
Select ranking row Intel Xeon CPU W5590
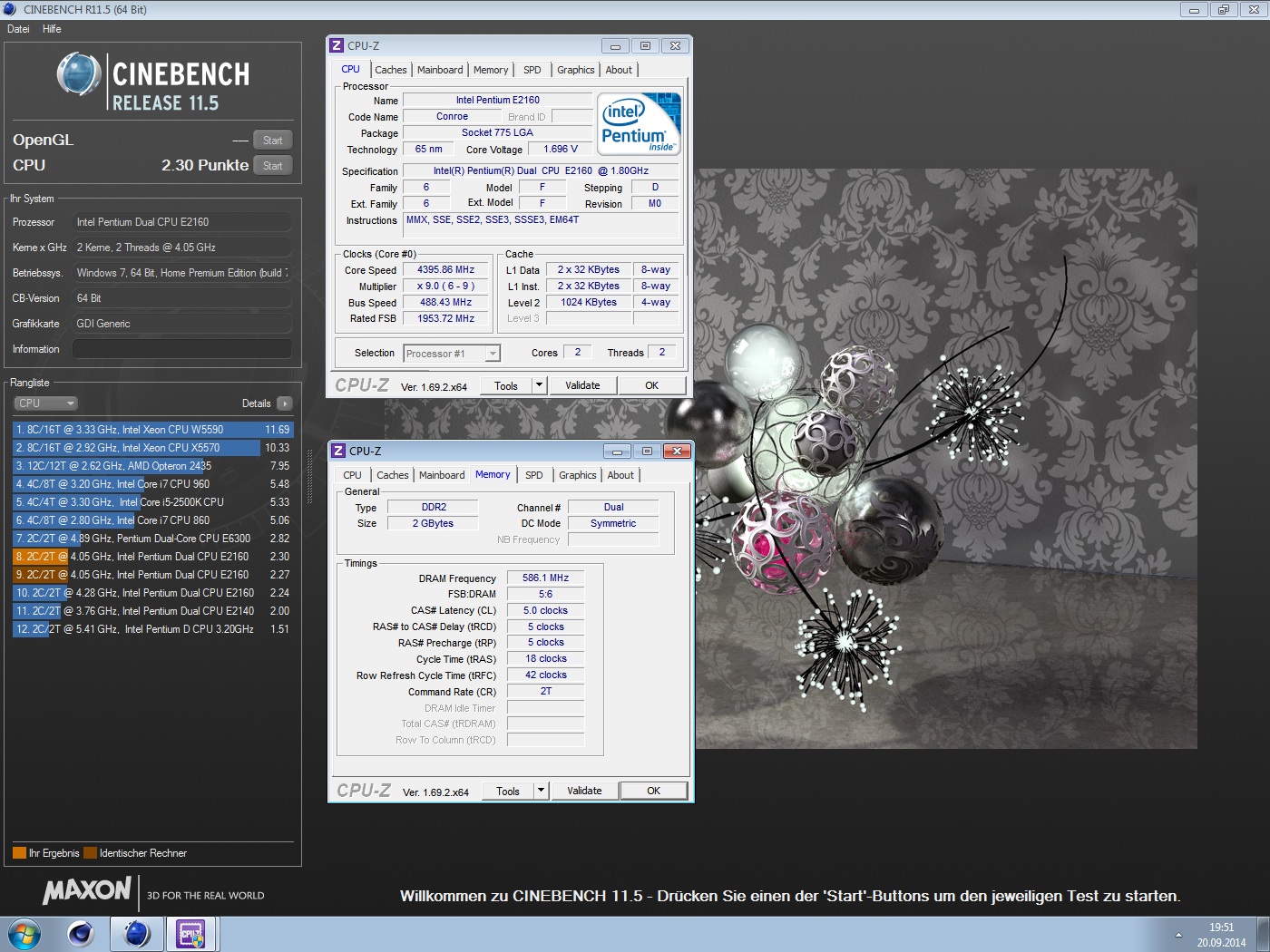(152, 430)
